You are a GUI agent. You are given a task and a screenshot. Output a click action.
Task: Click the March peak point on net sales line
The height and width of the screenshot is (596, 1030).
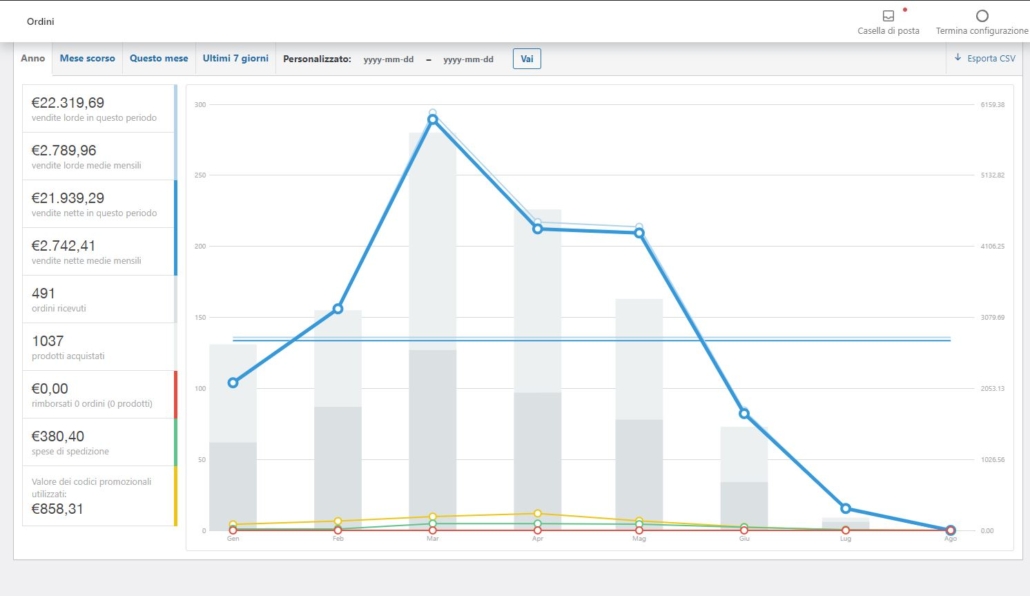point(433,120)
